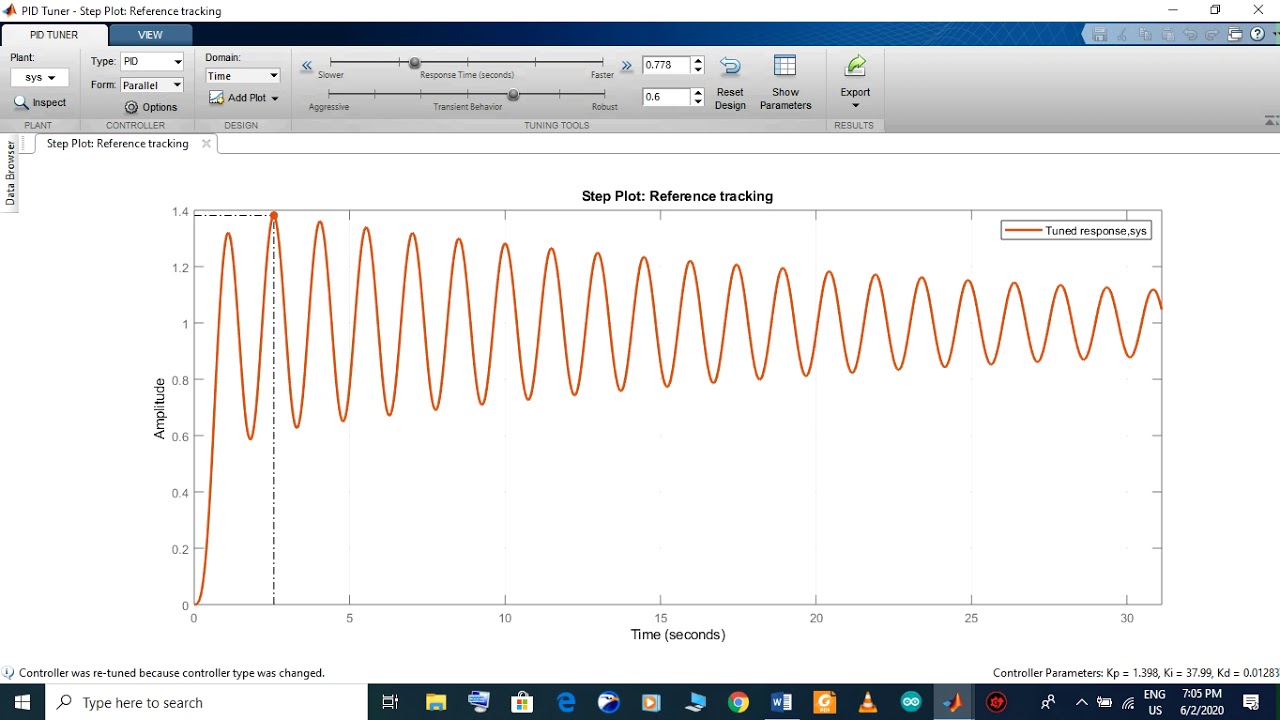Switch to VIEW tab
This screenshot has width=1280, height=720.
tap(150, 34)
